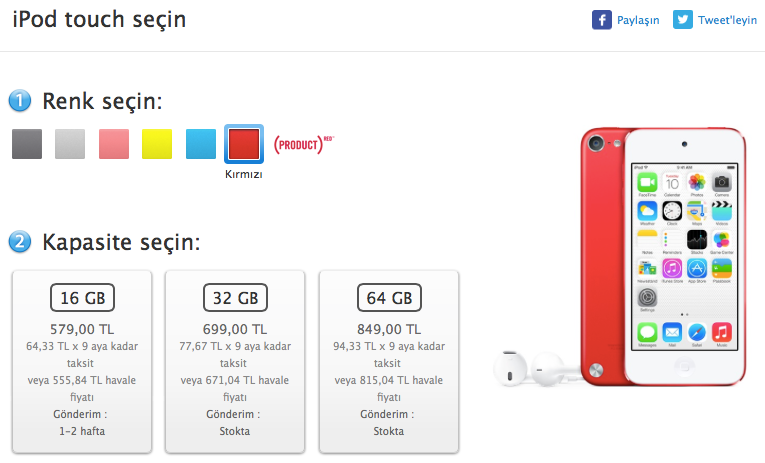
Task: Select the space gray color swatch
Action: click(27, 144)
